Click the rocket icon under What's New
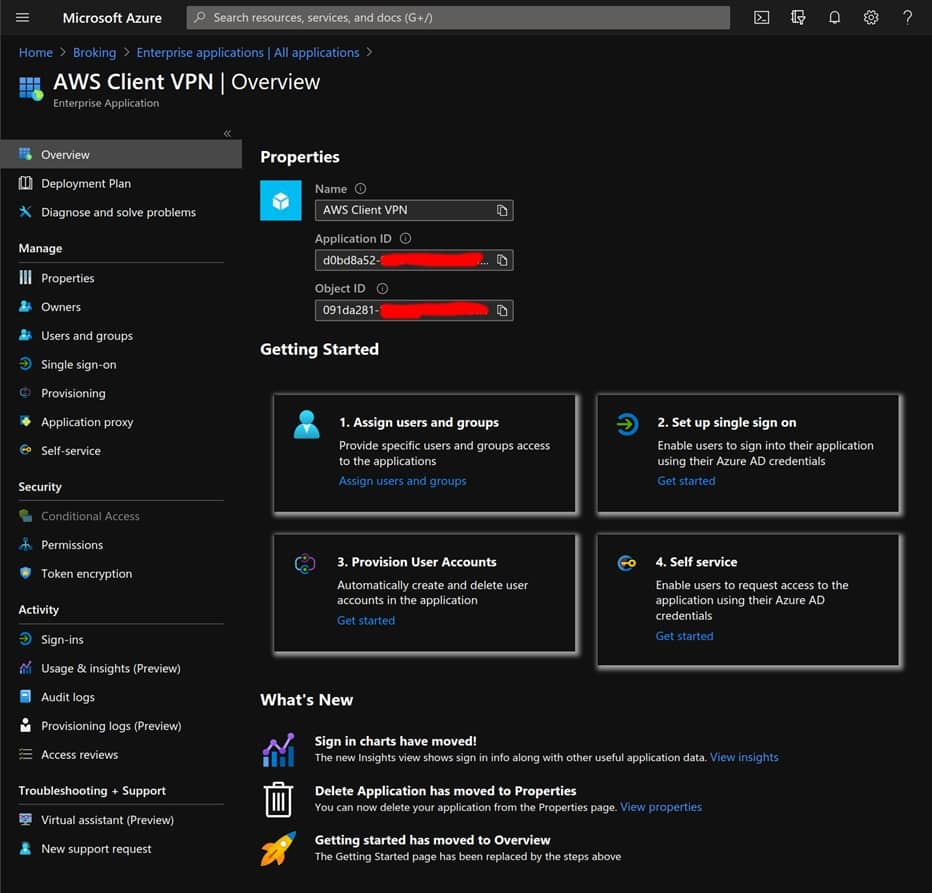The width and height of the screenshot is (932, 893). coord(278,848)
